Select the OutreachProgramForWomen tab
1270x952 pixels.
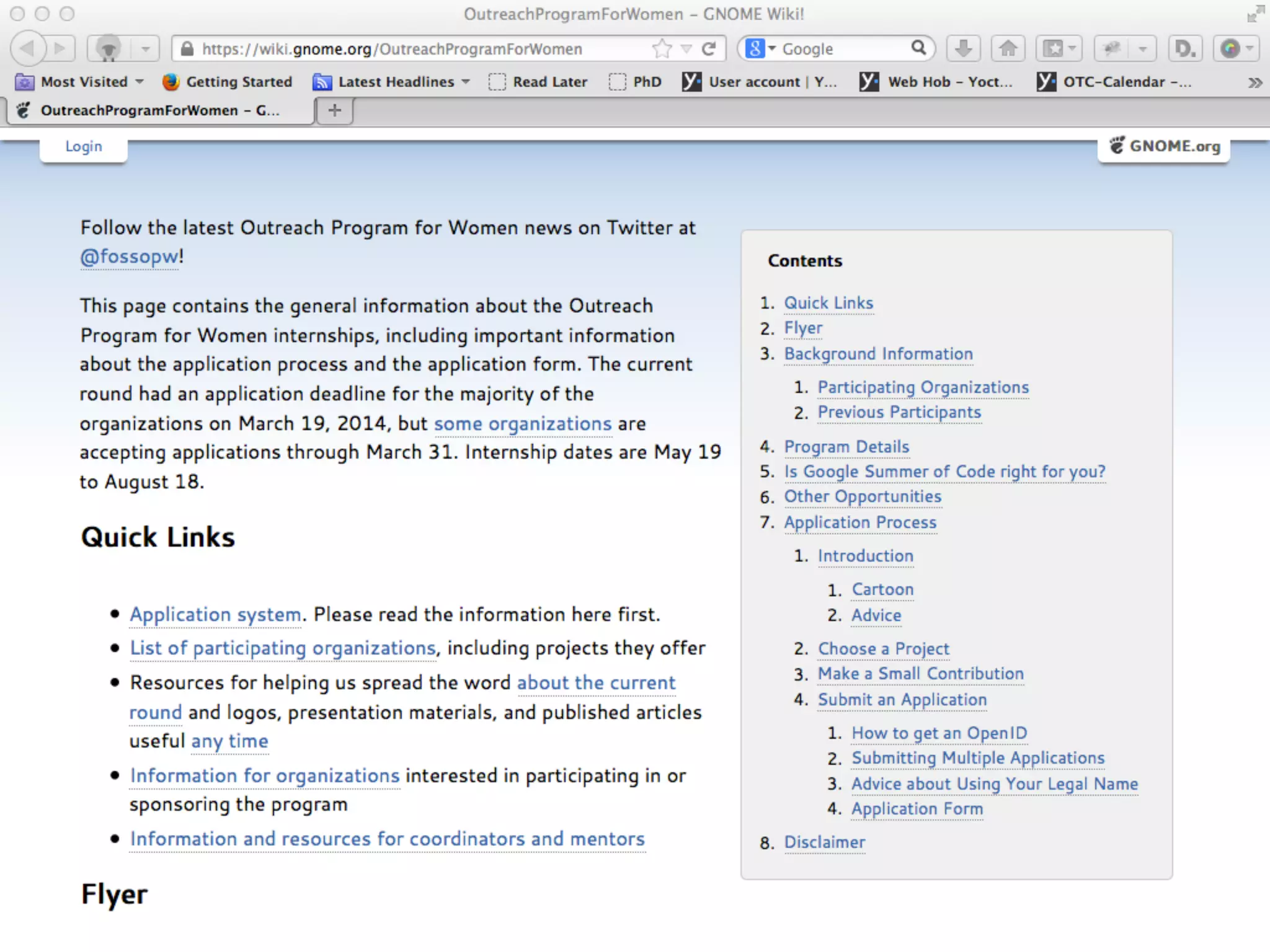click(160, 110)
